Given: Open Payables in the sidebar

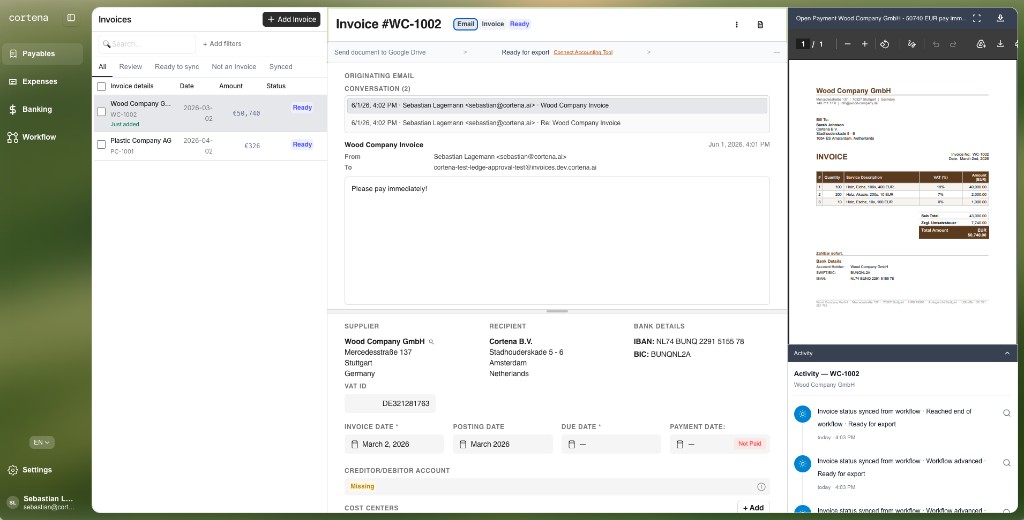Looking at the screenshot, I should click(42, 54).
